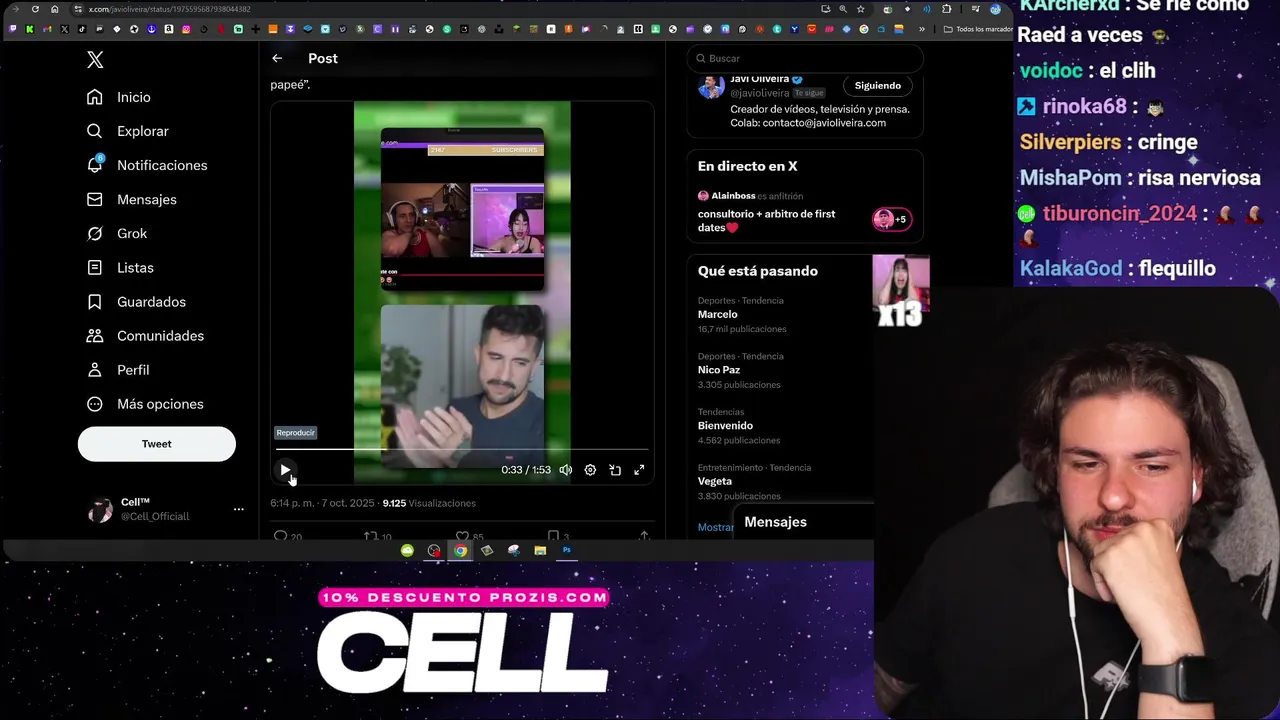Share the post with the share icon
The image size is (1280, 720).
[x=644, y=536]
